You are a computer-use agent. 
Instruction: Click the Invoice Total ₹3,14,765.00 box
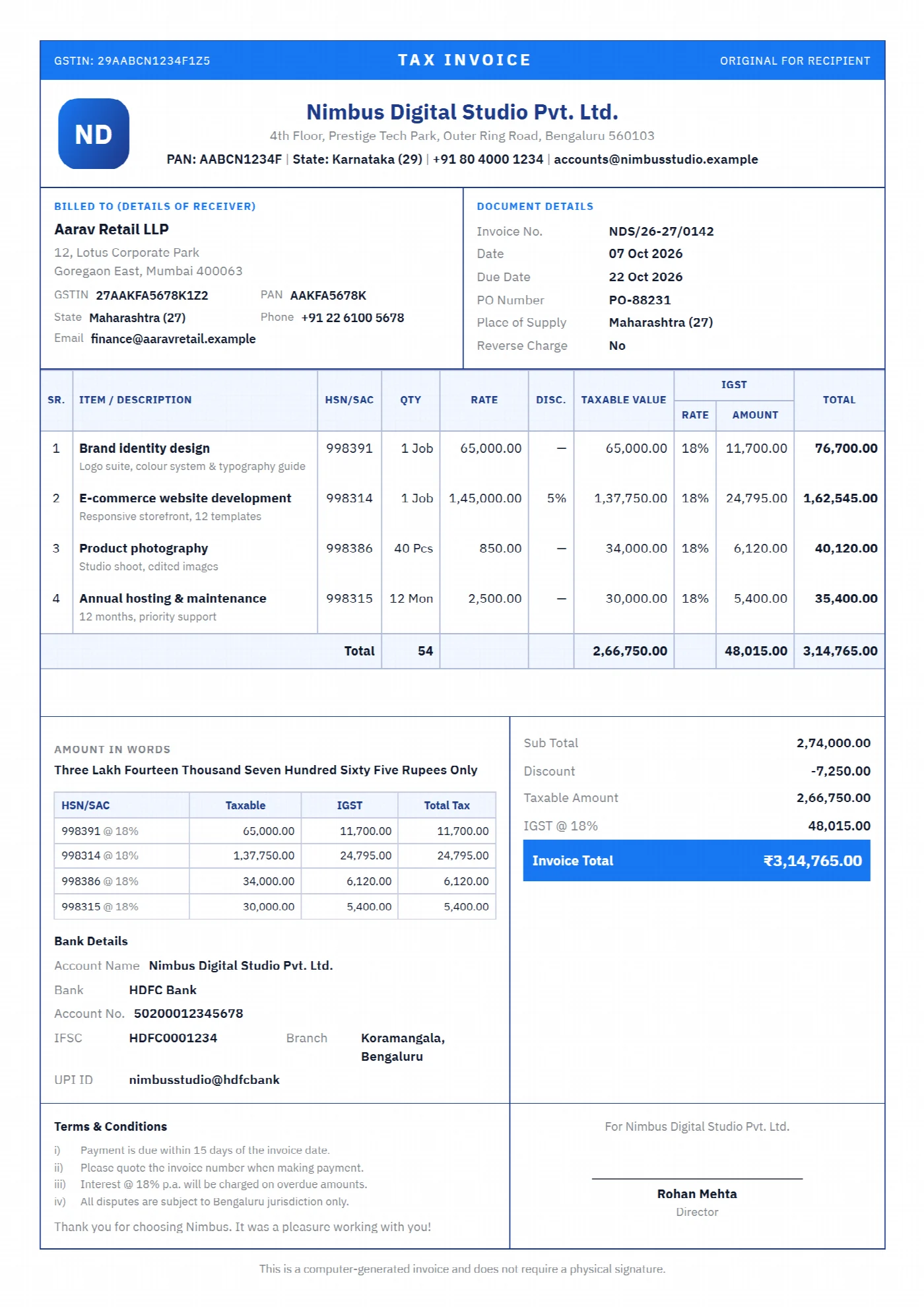tap(697, 861)
